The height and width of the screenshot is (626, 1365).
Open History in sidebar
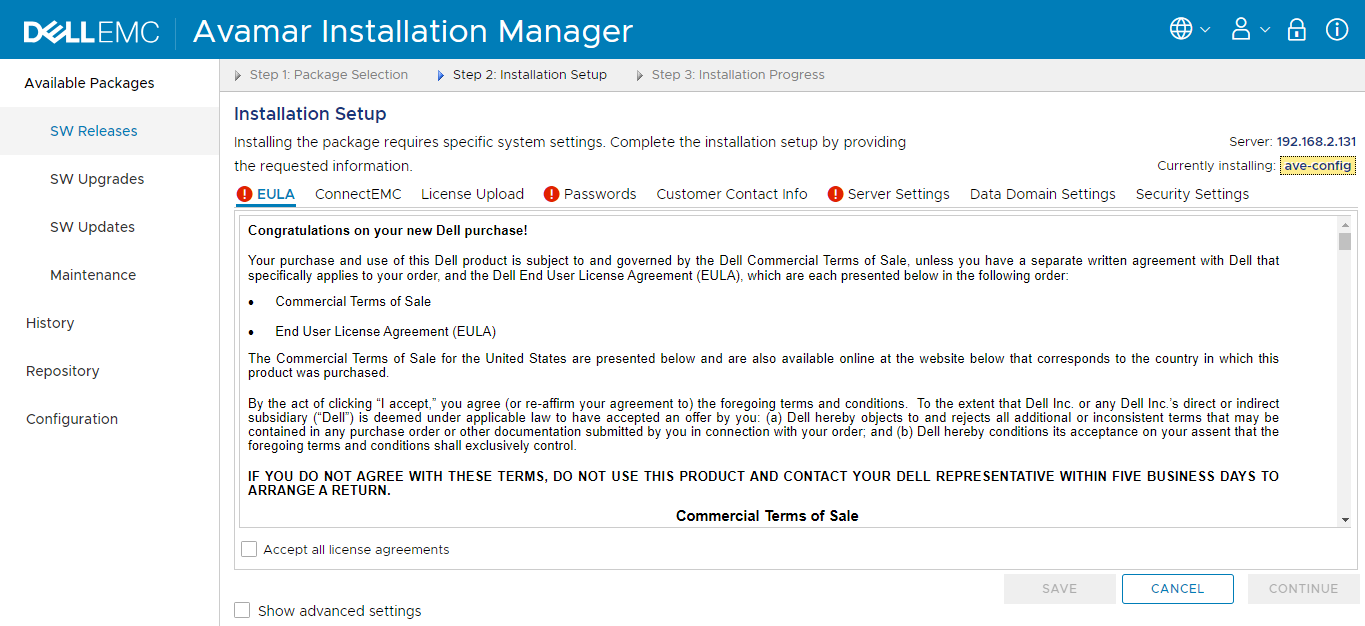click(50, 323)
